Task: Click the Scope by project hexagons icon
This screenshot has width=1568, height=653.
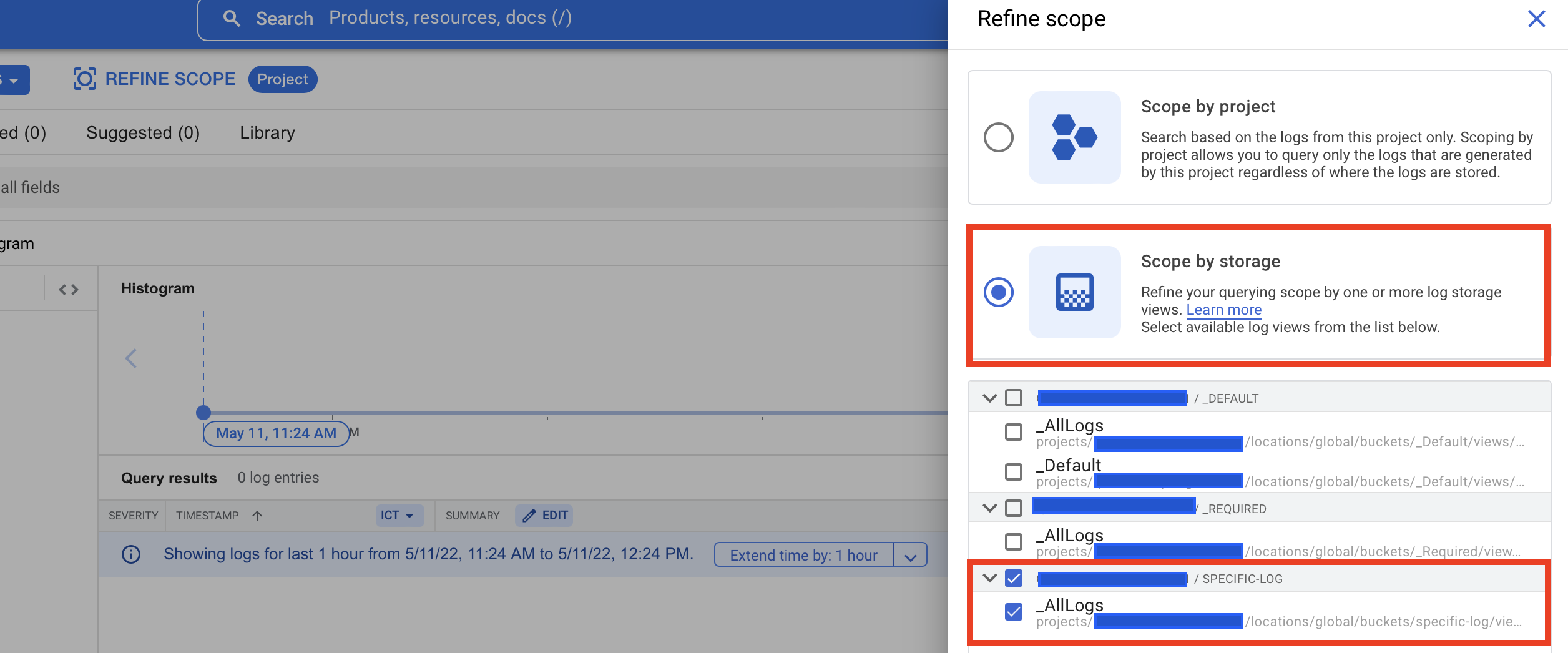Action: point(1074,137)
